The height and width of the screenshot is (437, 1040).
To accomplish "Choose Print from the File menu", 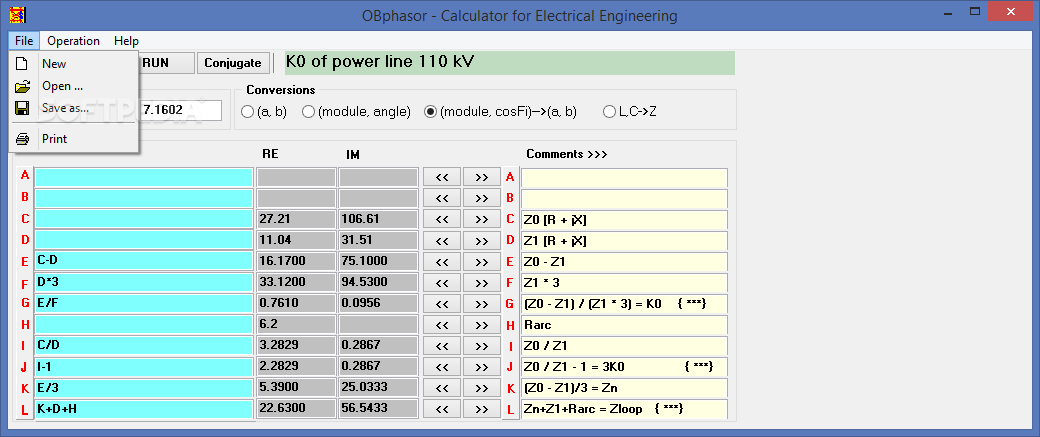I will pos(74,139).
